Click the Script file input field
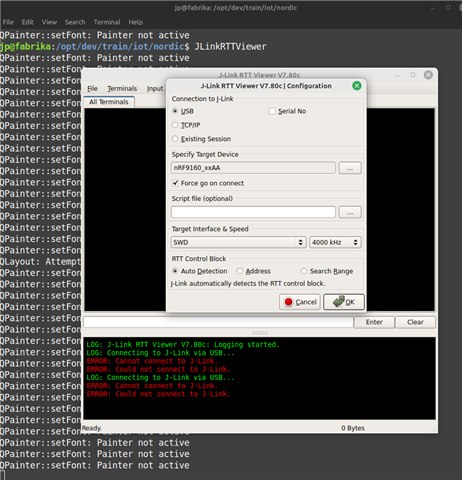462x480 pixels. (x=253, y=212)
